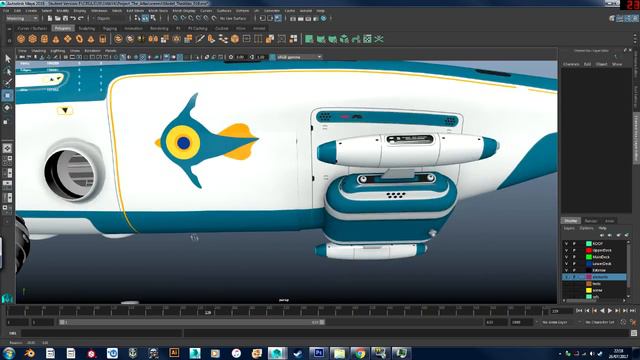Open the Edit Mesh menu

click(x=135, y=11)
